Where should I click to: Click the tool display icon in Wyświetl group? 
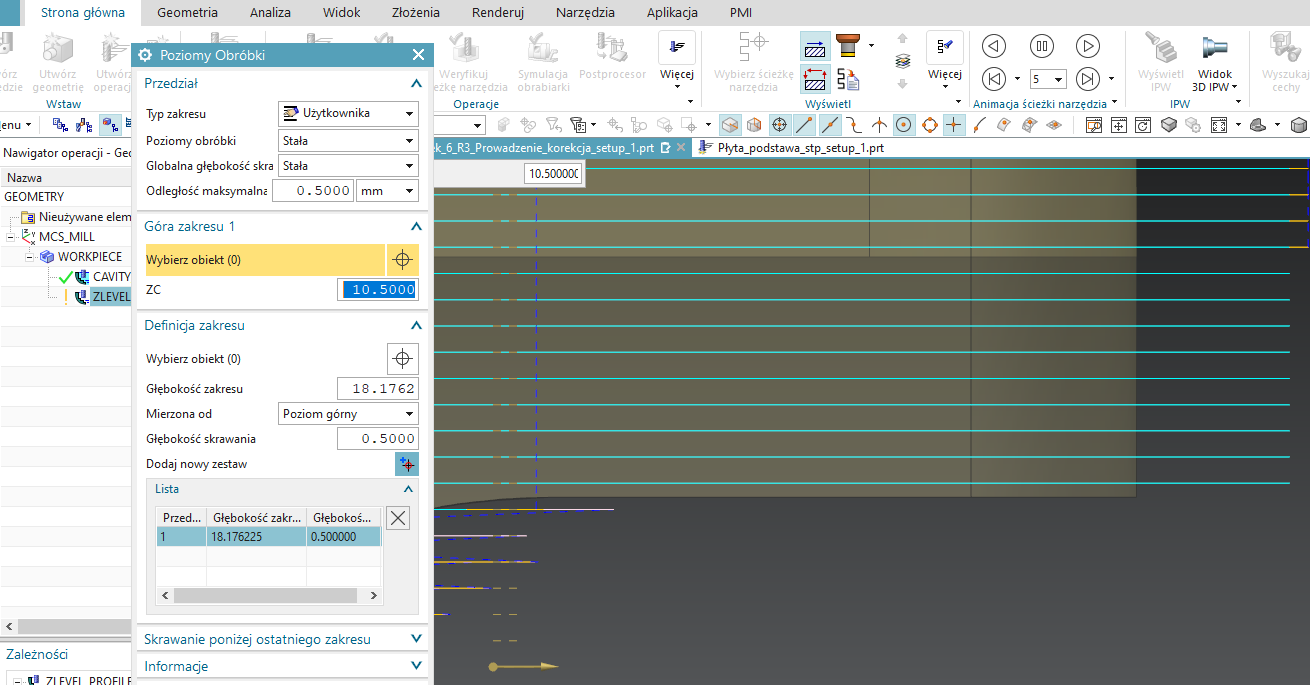(849, 46)
